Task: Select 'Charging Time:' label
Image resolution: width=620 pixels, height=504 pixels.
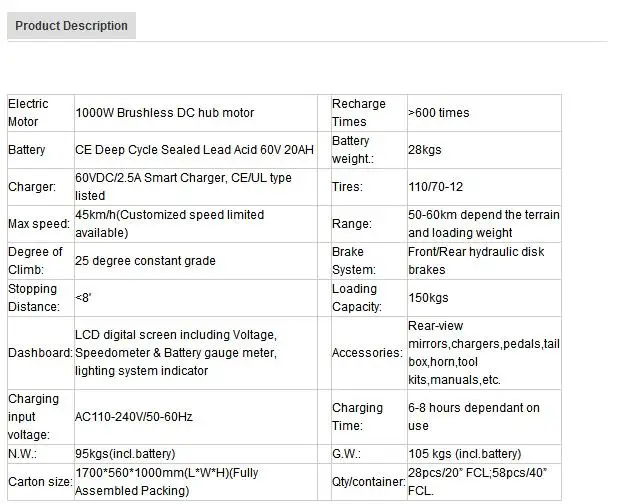Action: click(357, 417)
